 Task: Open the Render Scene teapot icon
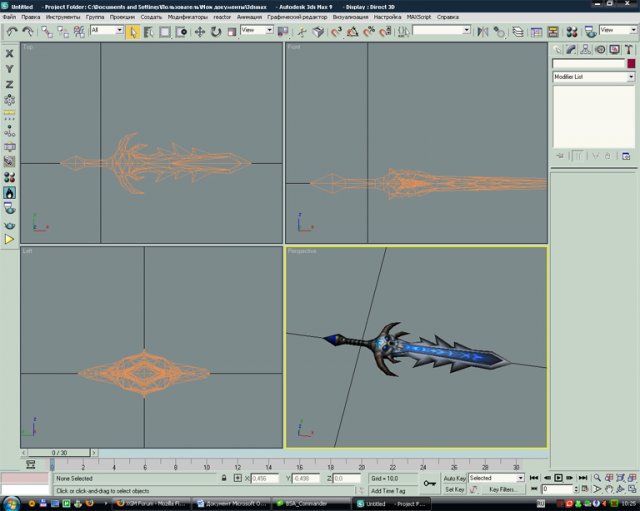tap(590, 32)
